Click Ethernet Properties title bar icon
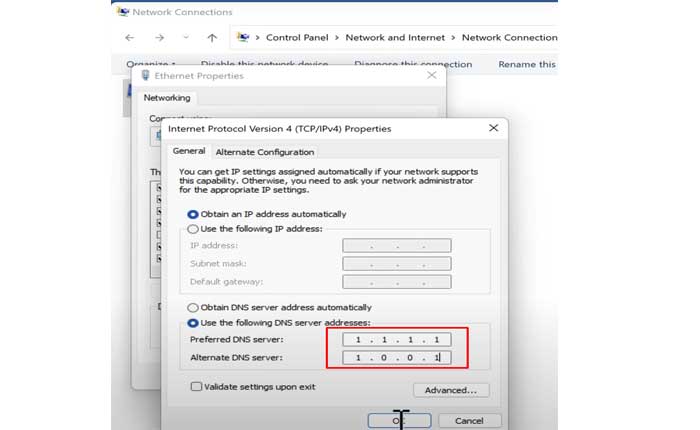 click(146, 75)
